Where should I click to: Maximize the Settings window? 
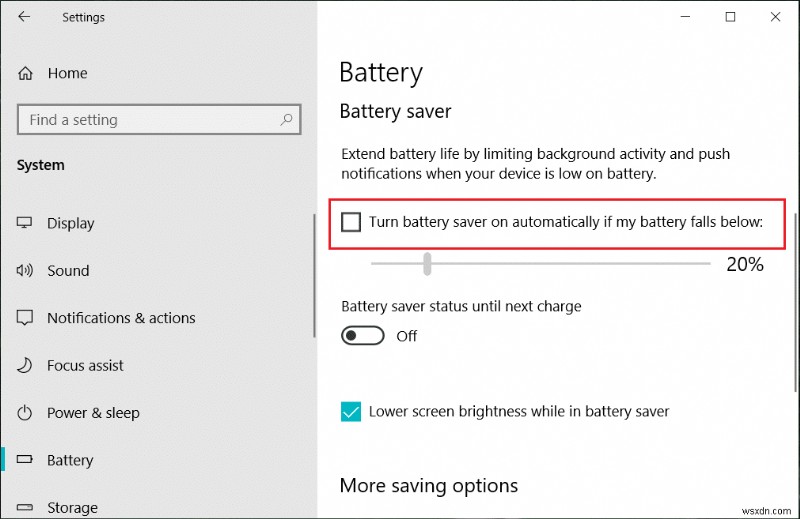(730, 17)
